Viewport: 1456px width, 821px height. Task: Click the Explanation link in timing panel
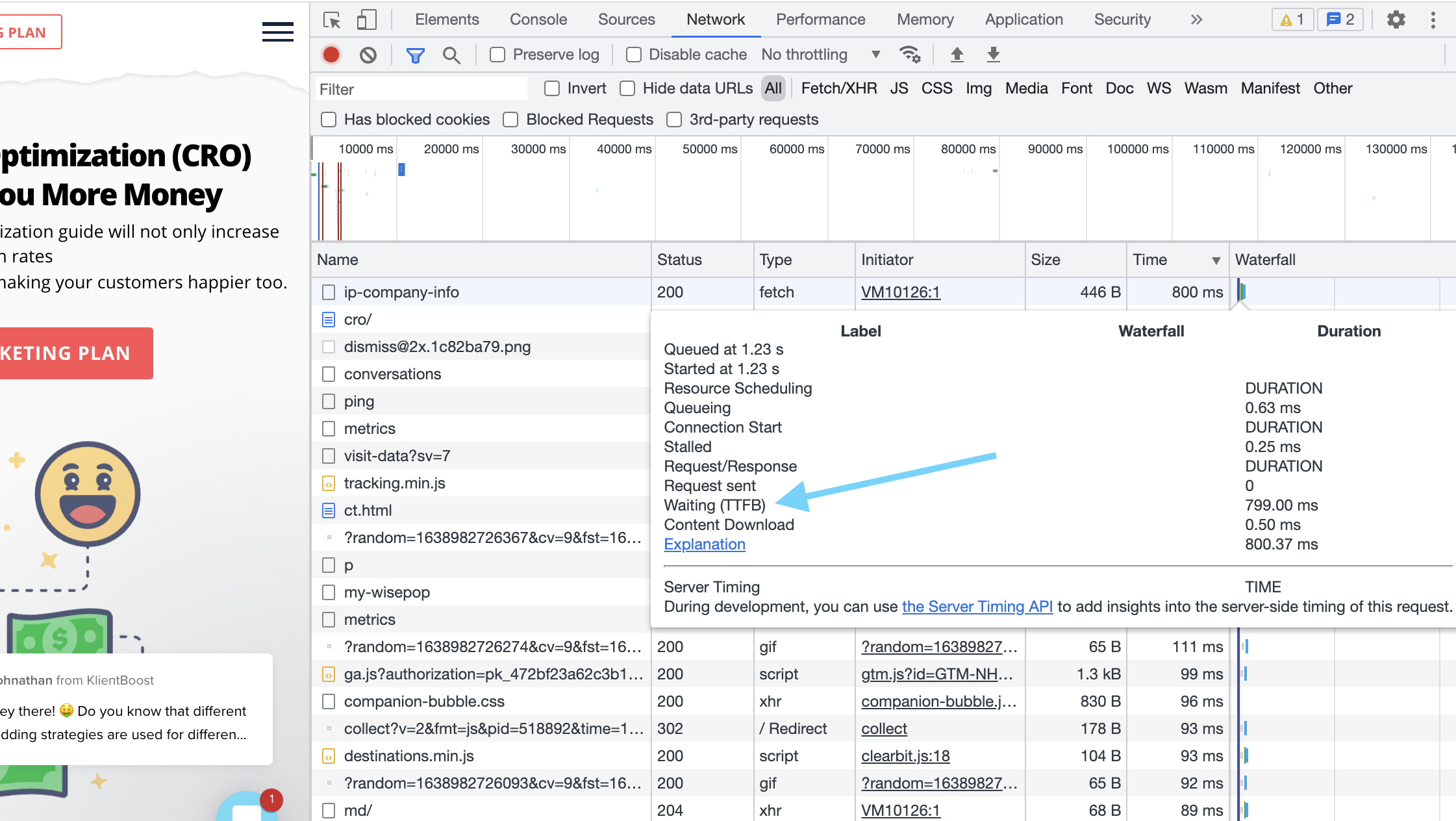pyautogui.click(x=705, y=544)
